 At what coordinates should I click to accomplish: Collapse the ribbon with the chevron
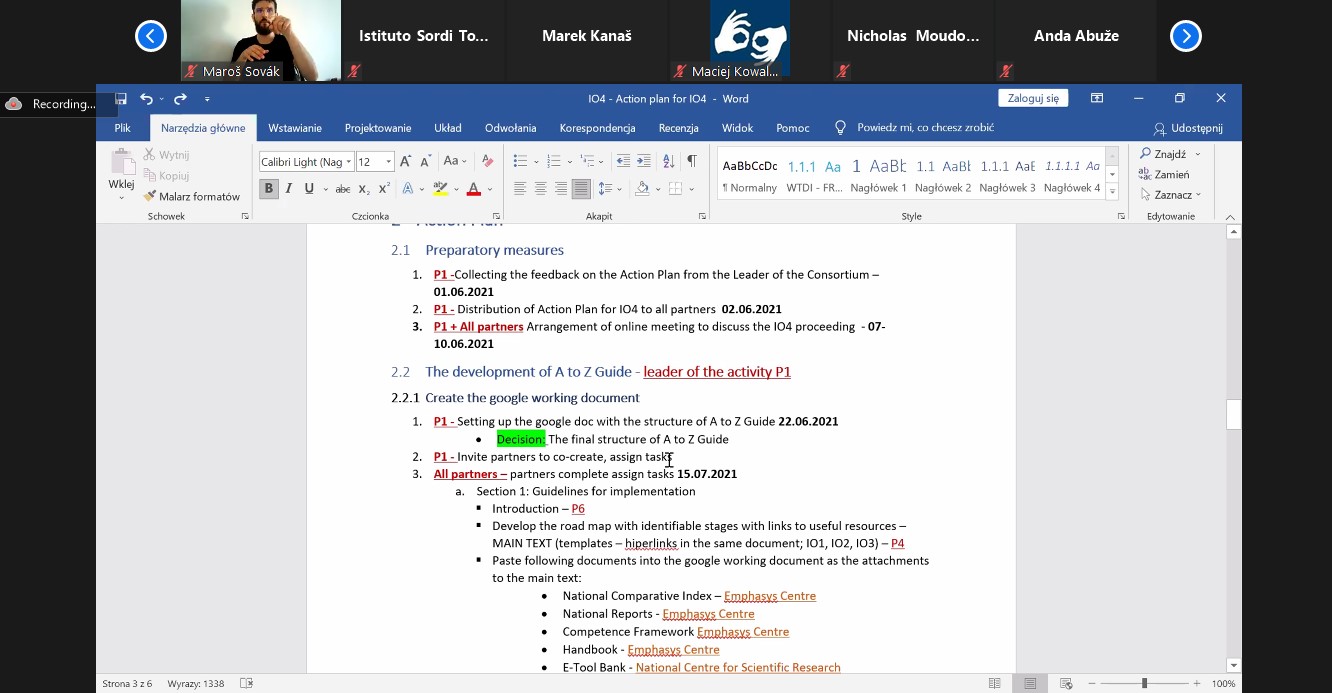click(x=1230, y=216)
